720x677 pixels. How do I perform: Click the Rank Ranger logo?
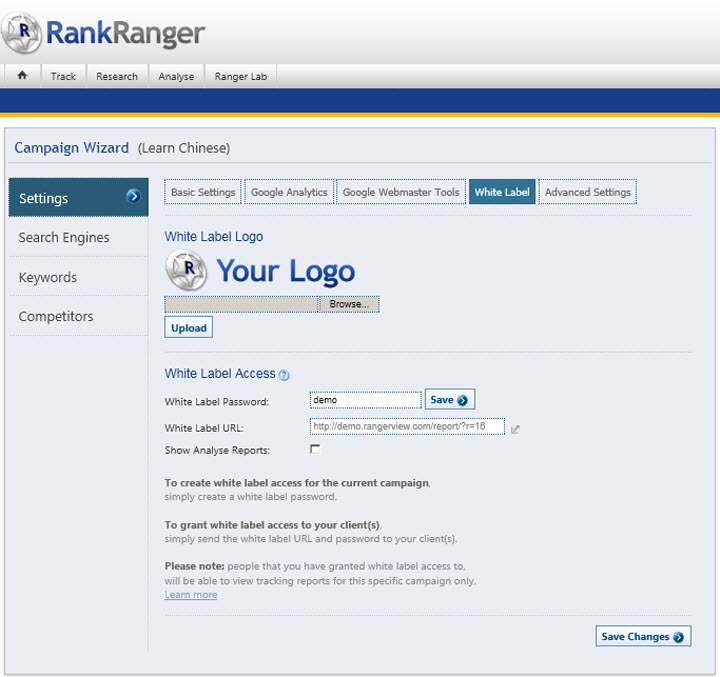[x=104, y=33]
